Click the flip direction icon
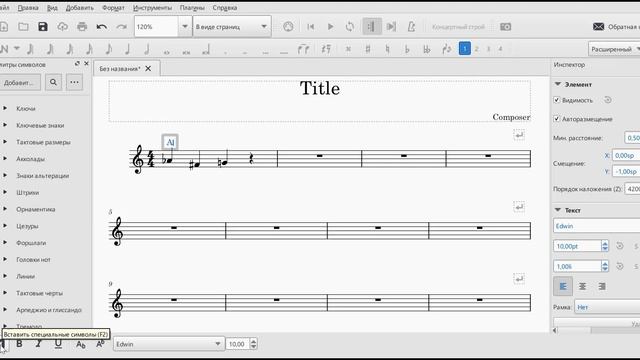The image size is (640, 360). (447, 49)
